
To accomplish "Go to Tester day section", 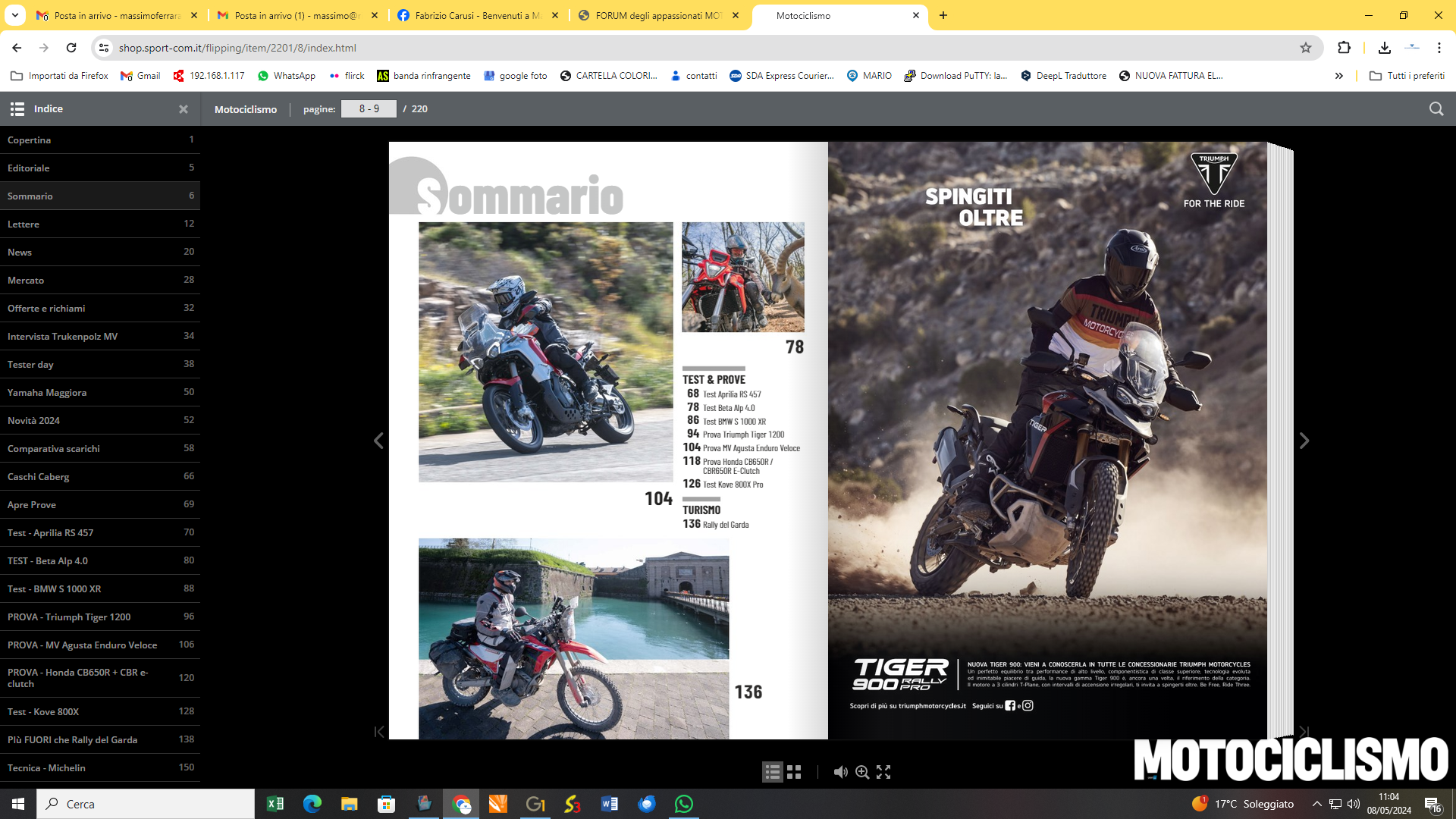I will pos(100,364).
